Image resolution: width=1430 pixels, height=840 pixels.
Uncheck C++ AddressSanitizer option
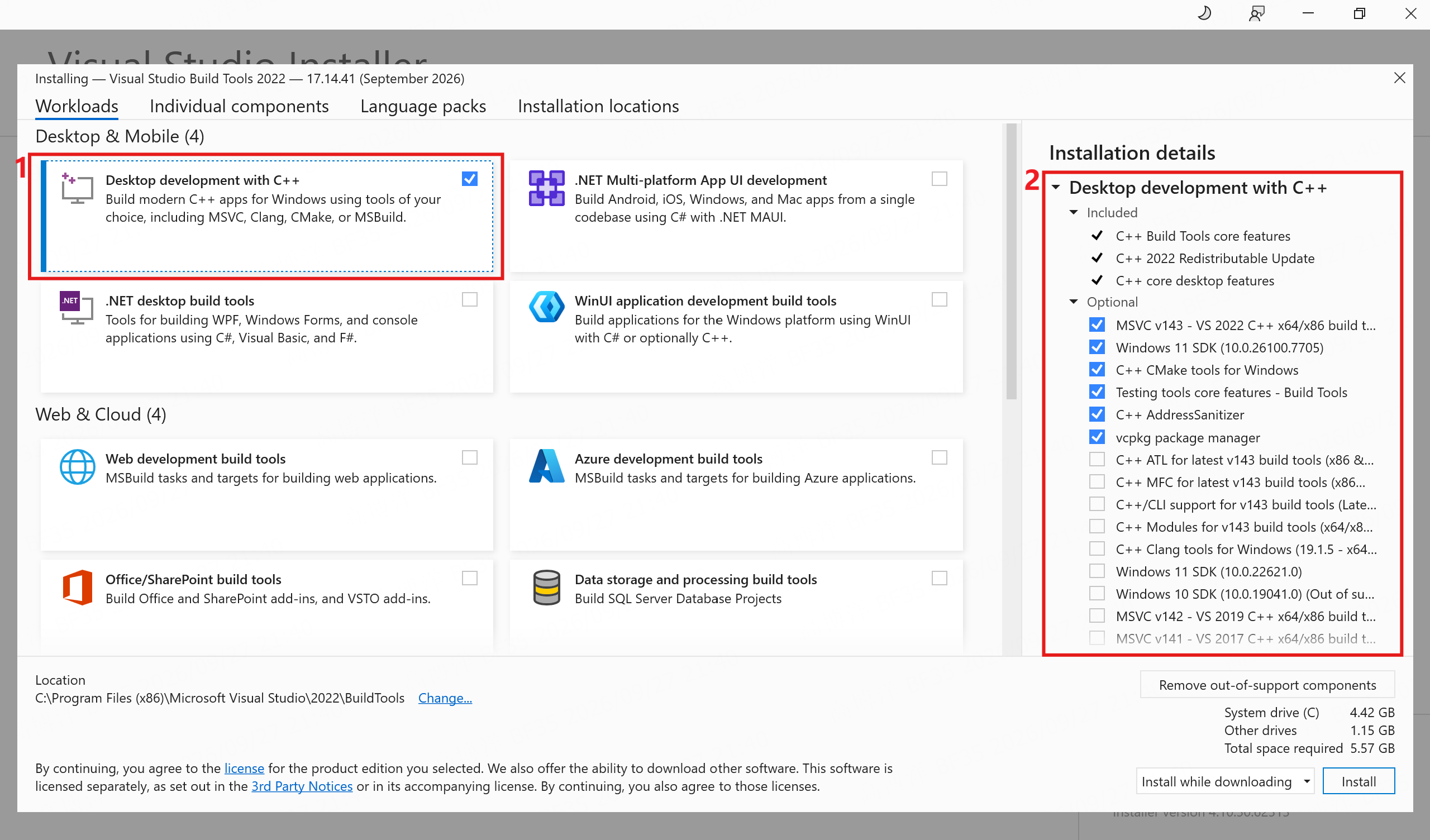[1097, 414]
